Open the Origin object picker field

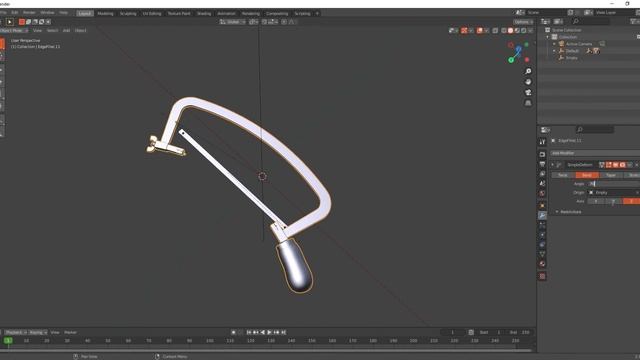tap(613, 193)
